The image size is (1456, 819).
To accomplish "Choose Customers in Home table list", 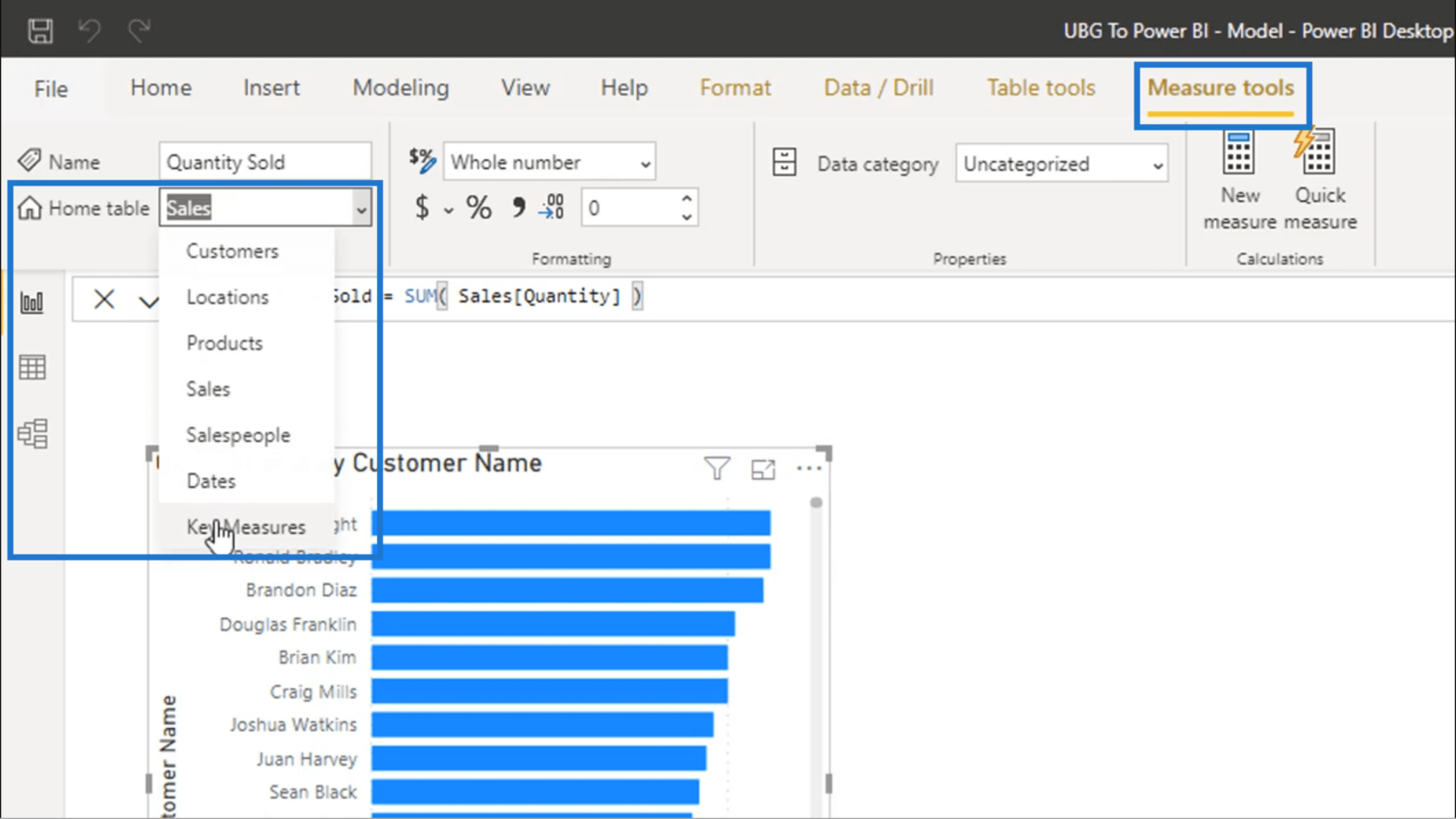I will pos(247,251).
